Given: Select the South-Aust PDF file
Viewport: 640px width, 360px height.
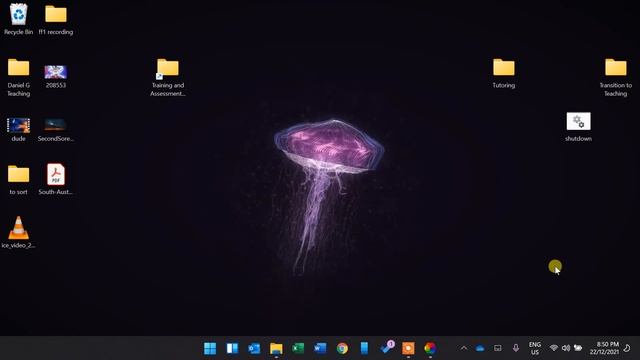Looking at the screenshot, I should coord(56,179).
